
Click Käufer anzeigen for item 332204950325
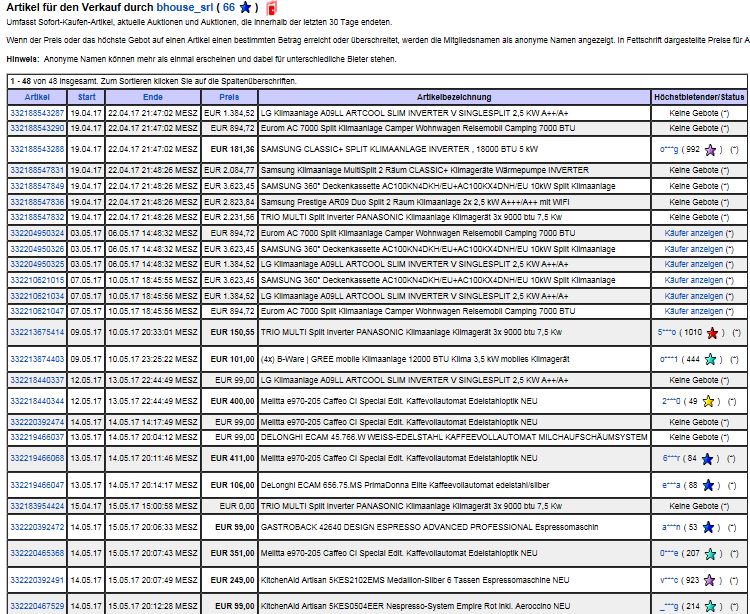(x=694, y=264)
